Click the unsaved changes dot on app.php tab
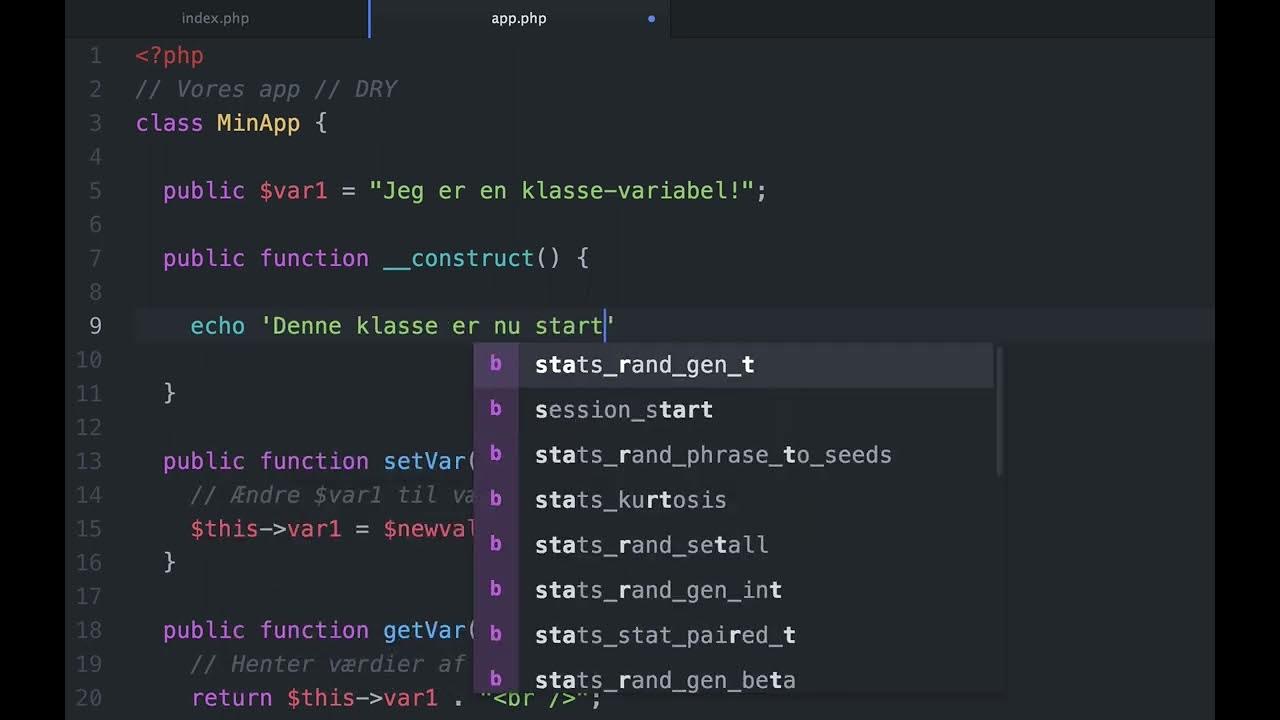Viewport: 1280px width, 720px height. pyautogui.click(x=651, y=18)
